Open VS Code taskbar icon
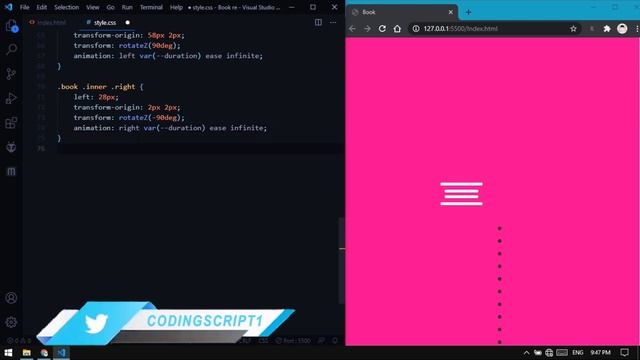 61,353
